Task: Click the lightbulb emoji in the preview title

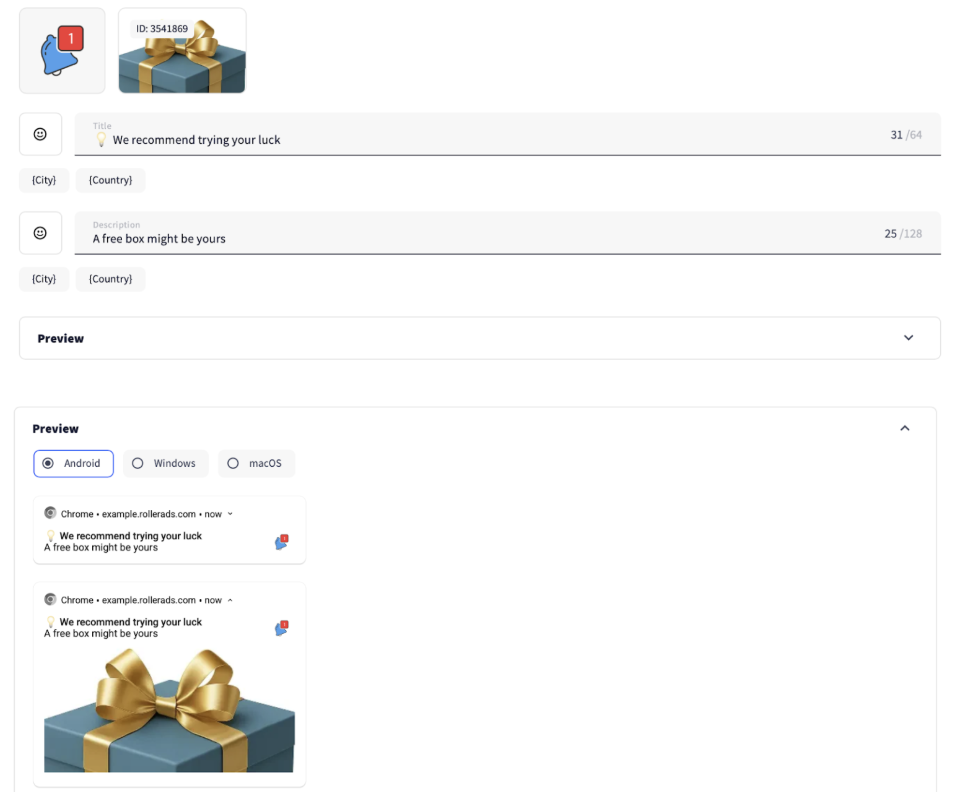Action: [49, 535]
